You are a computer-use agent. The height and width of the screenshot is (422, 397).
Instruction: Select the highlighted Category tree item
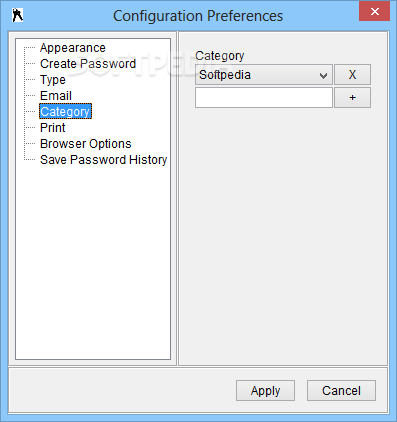pos(65,112)
